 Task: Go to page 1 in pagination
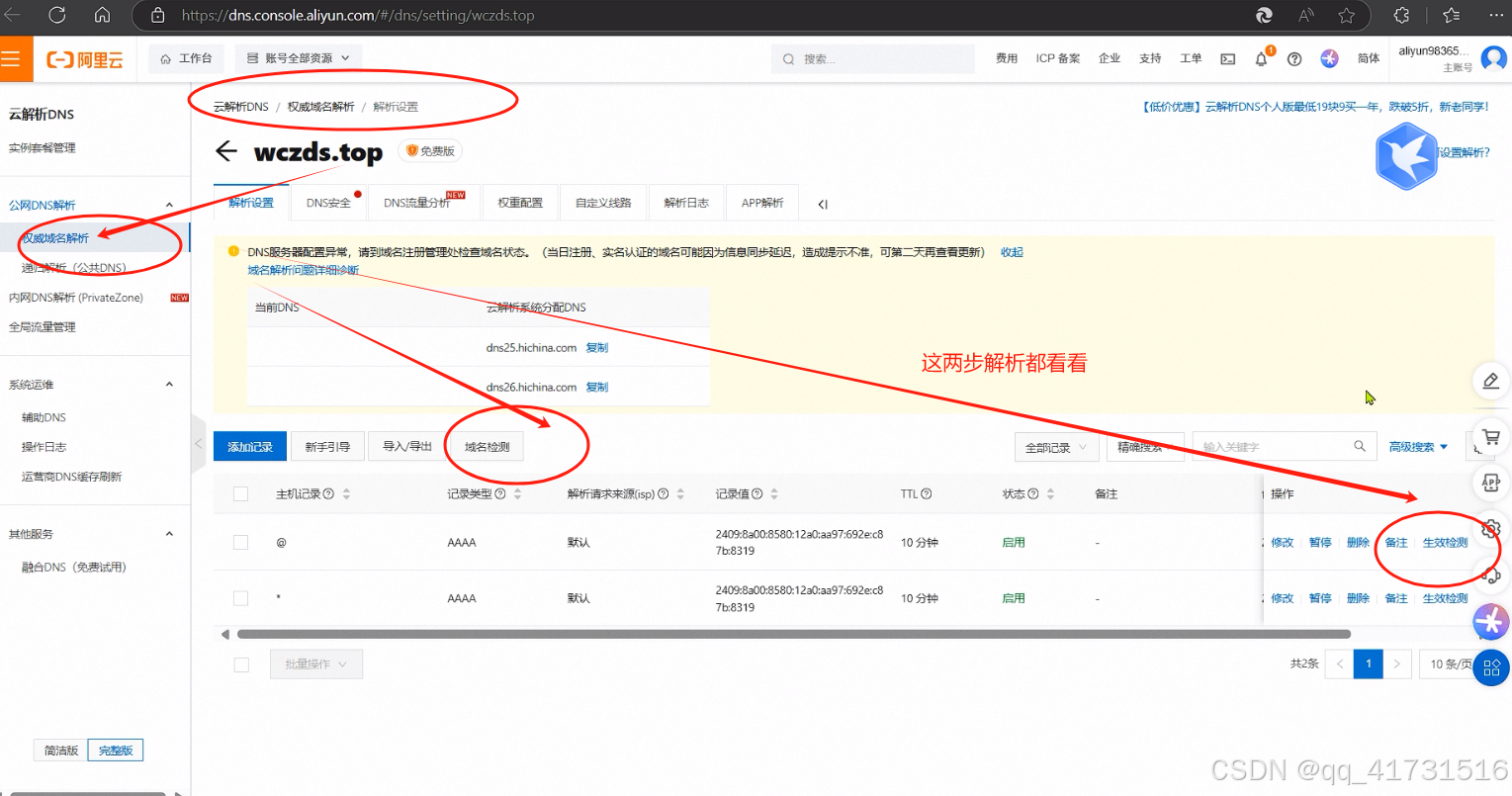pos(1369,663)
